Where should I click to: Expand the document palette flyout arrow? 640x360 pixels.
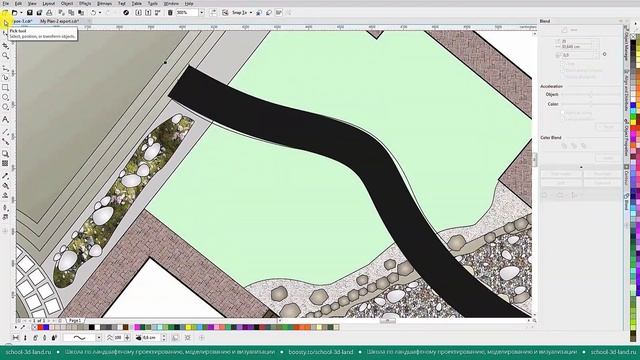click(x=16, y=327)
